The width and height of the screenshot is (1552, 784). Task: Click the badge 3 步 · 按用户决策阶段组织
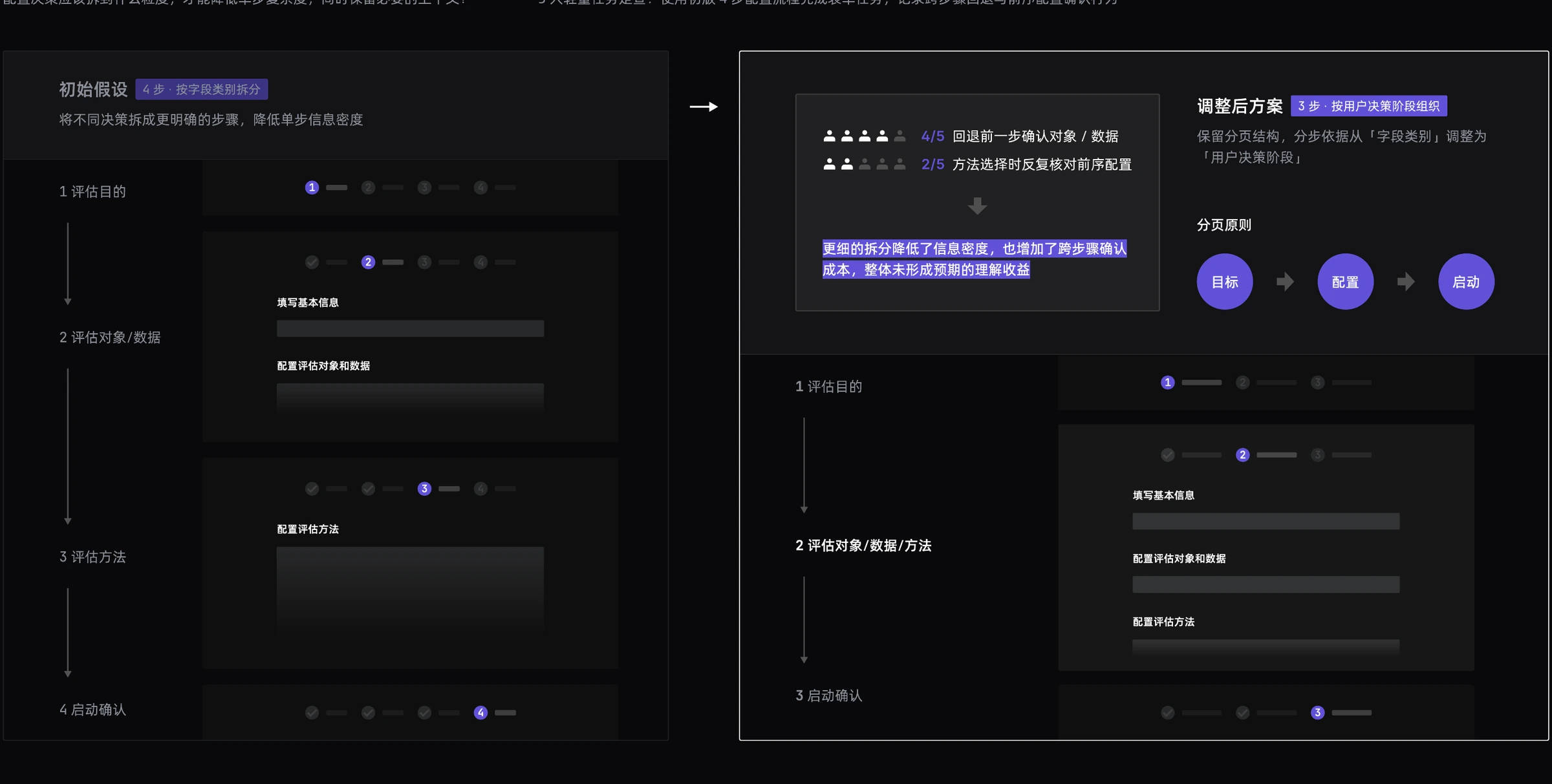tap(1369, 106)
